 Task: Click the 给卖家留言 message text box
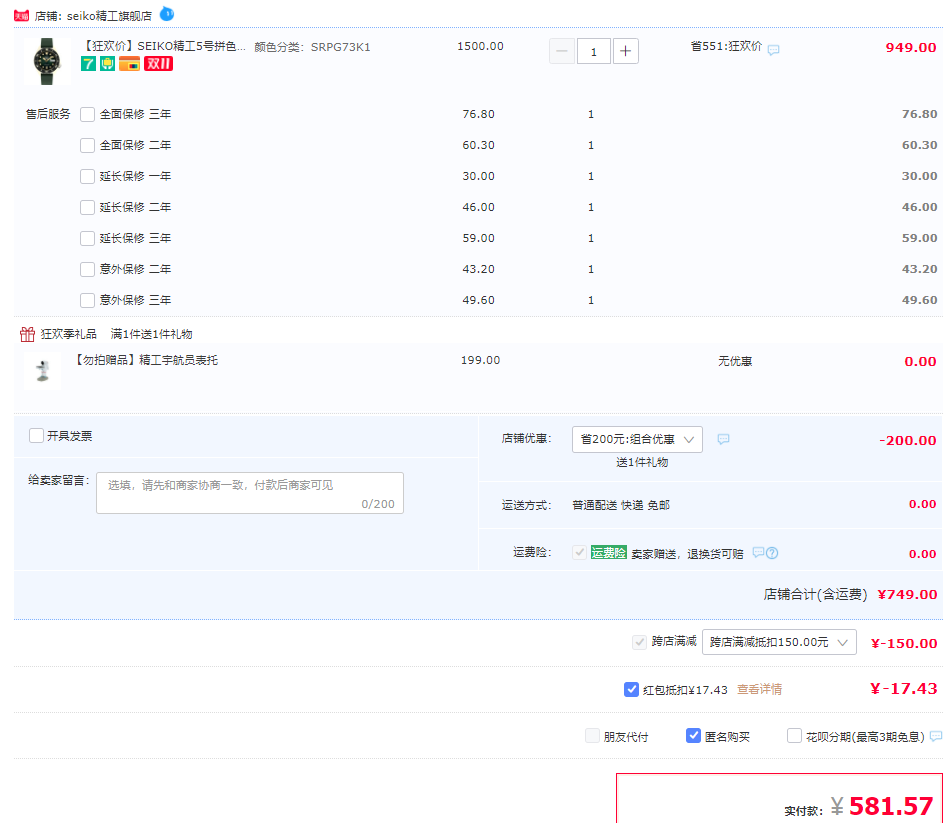pyautogui.click(x=250, y=493)
